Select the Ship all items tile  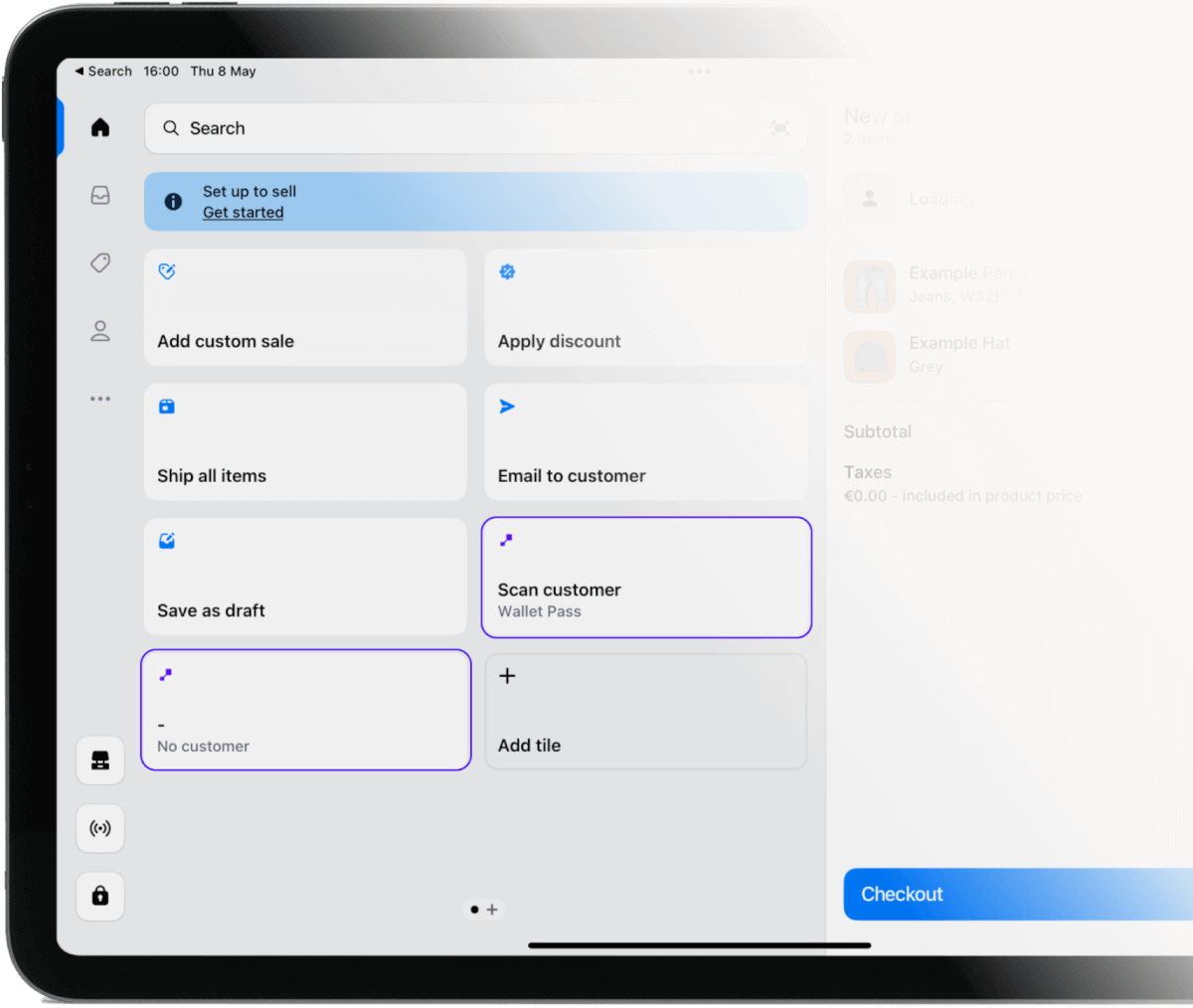(x=305, y=442)
